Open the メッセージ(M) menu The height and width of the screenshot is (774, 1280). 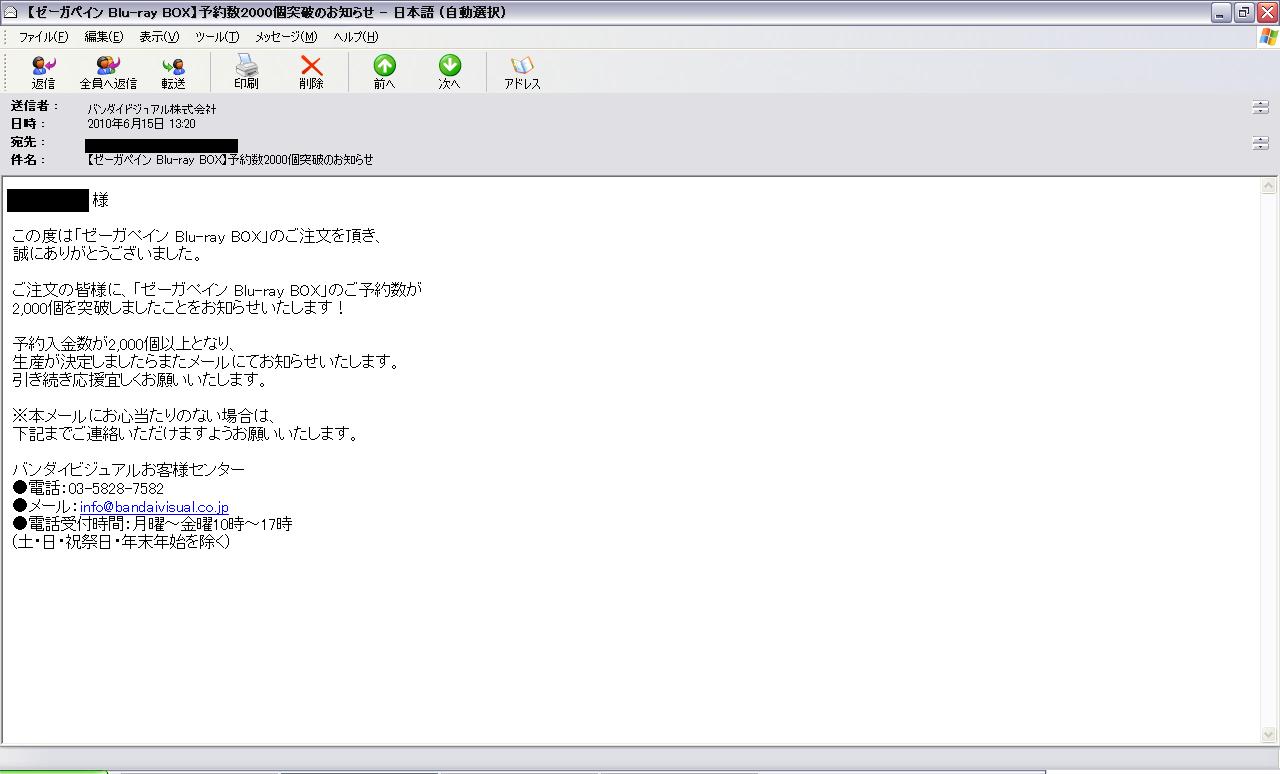coord(286,37)
